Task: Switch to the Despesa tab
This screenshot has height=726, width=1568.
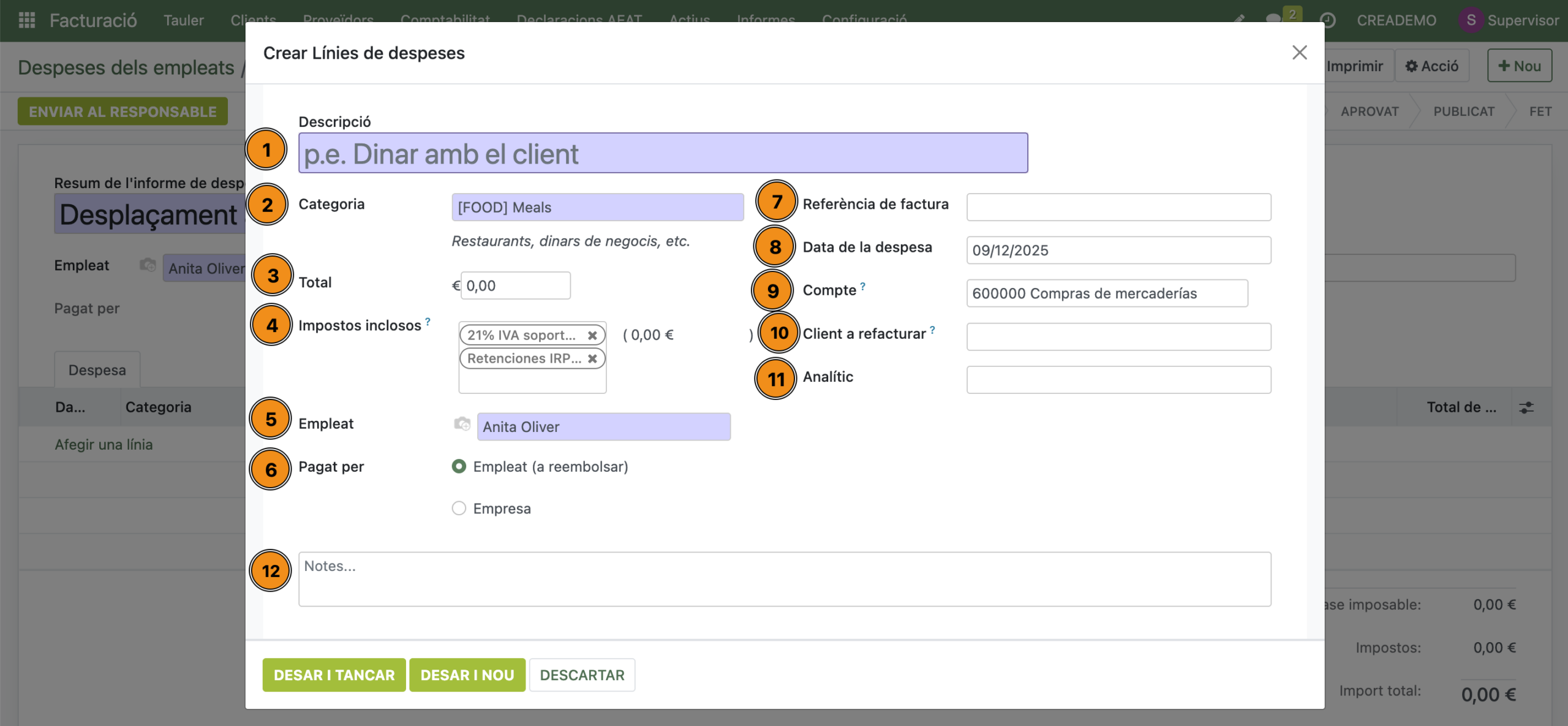Action: point(97,370)
